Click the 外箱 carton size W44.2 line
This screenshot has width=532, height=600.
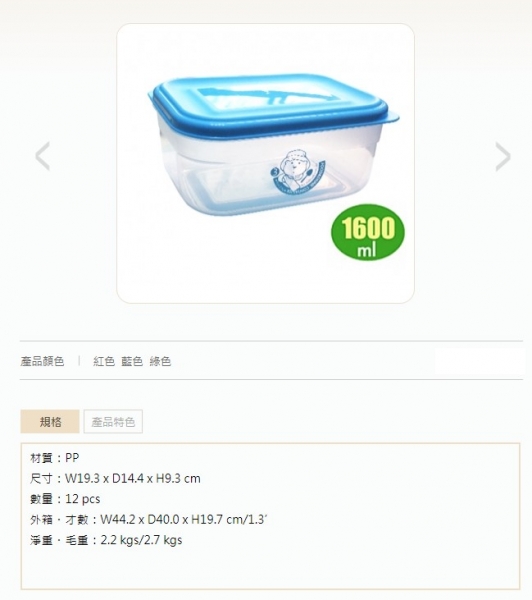(149, 520)
